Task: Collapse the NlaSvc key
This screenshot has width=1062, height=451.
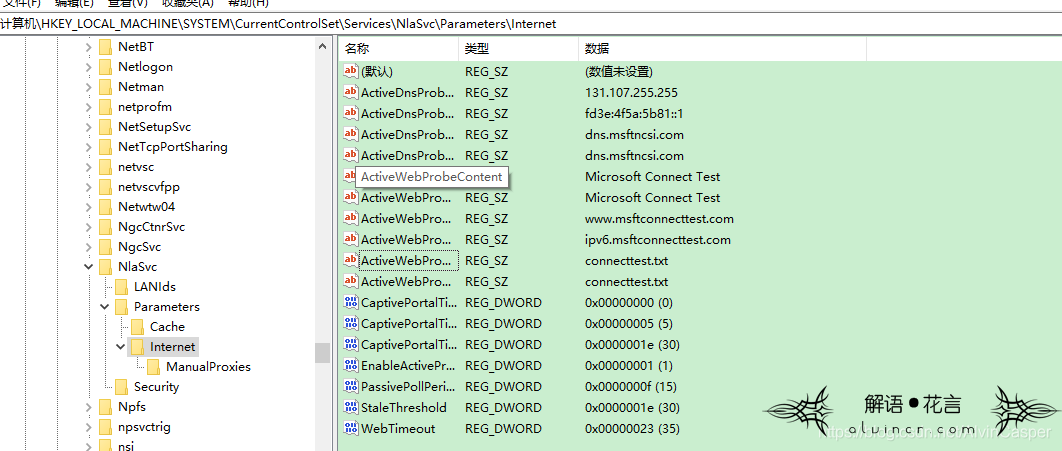Action: click(x=89, y=267)
